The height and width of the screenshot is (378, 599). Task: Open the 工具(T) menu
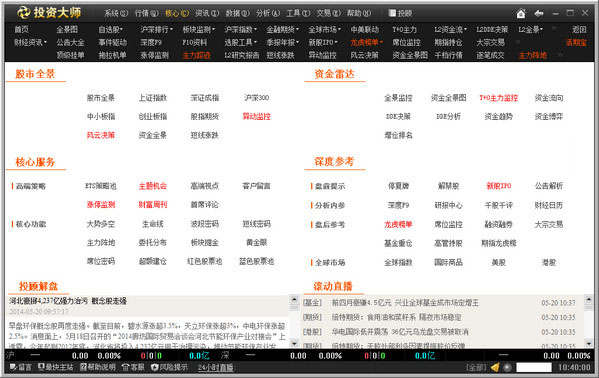(x=298, y=13)
